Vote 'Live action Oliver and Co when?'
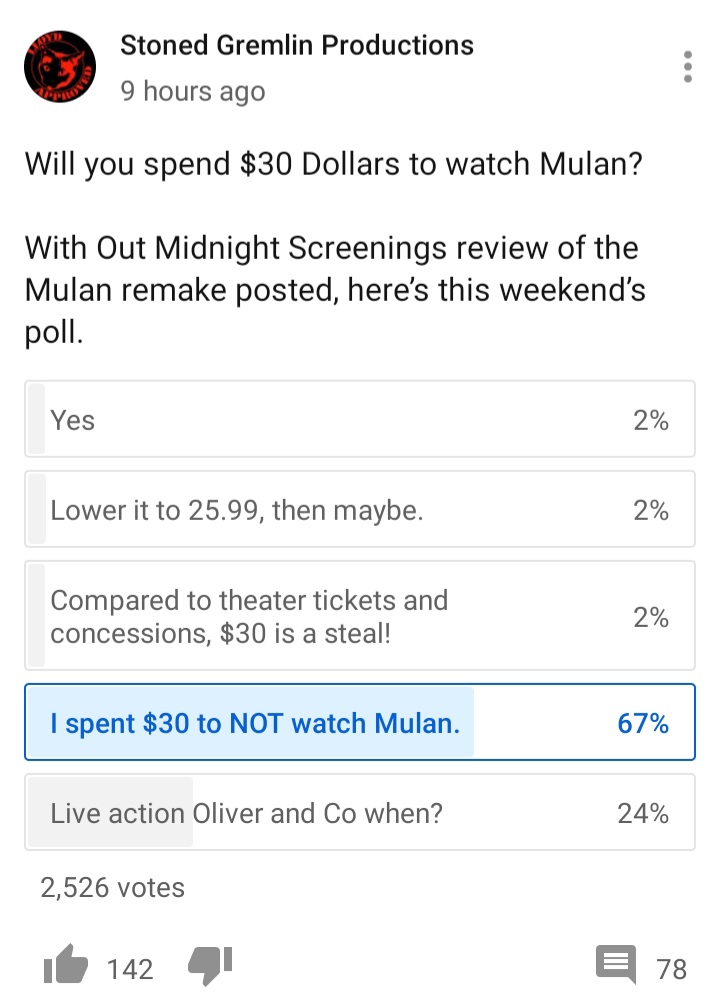The width and height of the screenshot is (720, 999). pyautogui.click(x=360, y=812)
